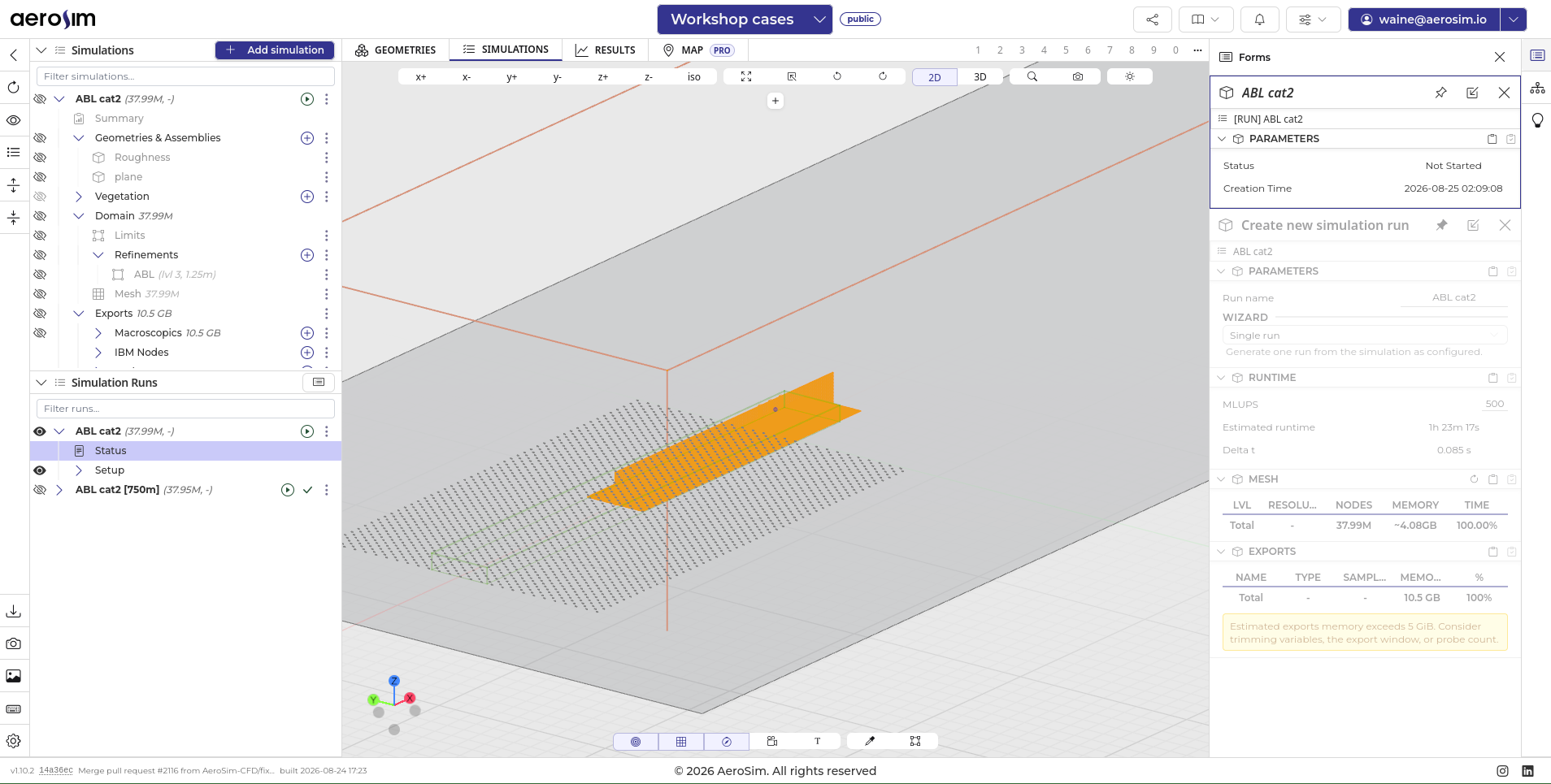The width and height of the screenshot is (1551, 784).
Task: Open the user account dropdown arrow
Action: 1514,19
